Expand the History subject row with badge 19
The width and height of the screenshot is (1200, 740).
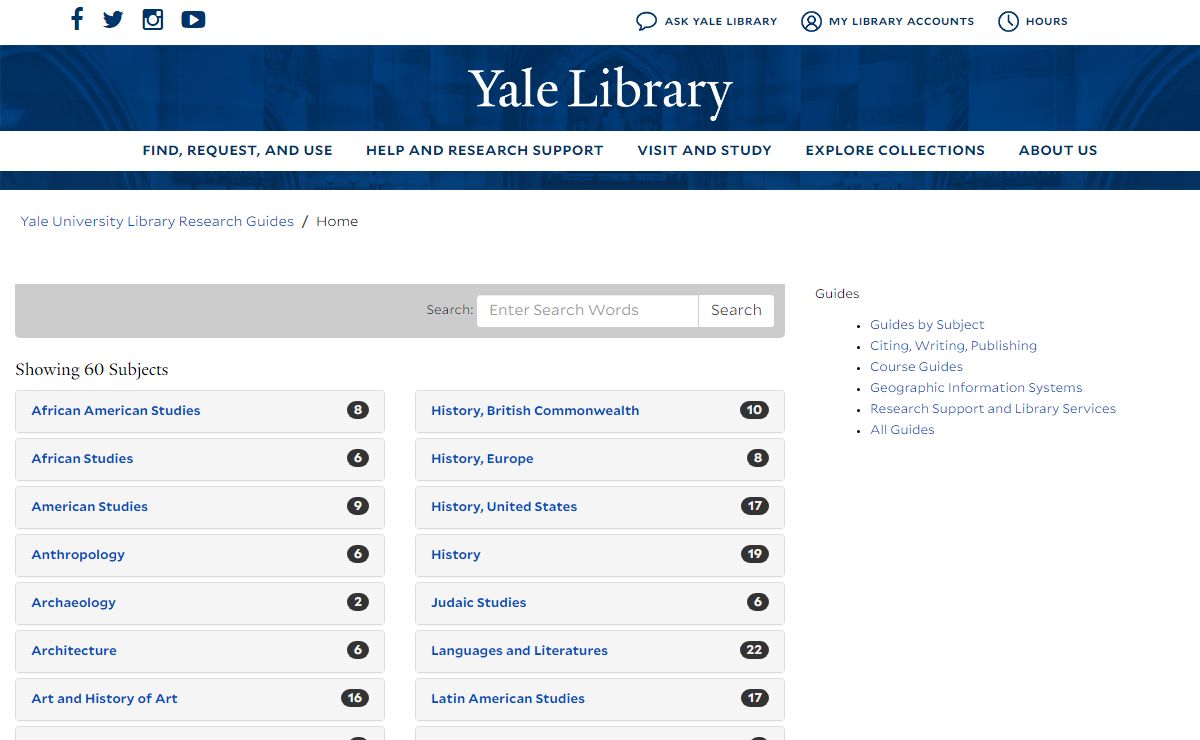600,555
